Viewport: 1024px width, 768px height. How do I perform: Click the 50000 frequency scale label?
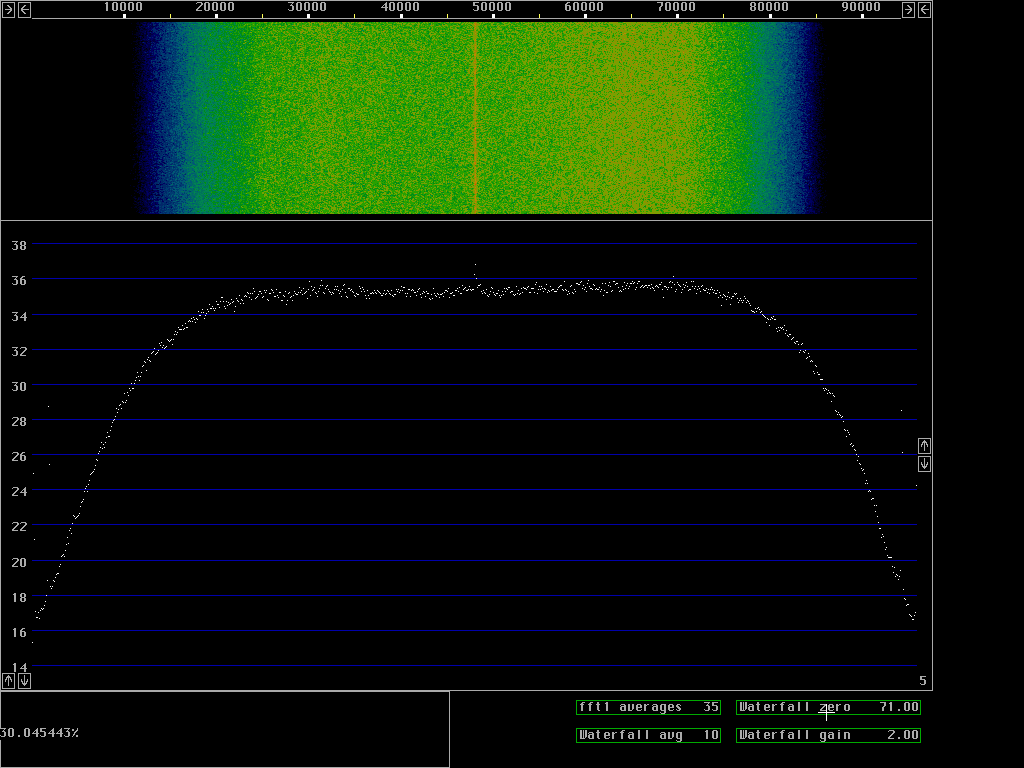pyautogui.click(x=492, y=7)
